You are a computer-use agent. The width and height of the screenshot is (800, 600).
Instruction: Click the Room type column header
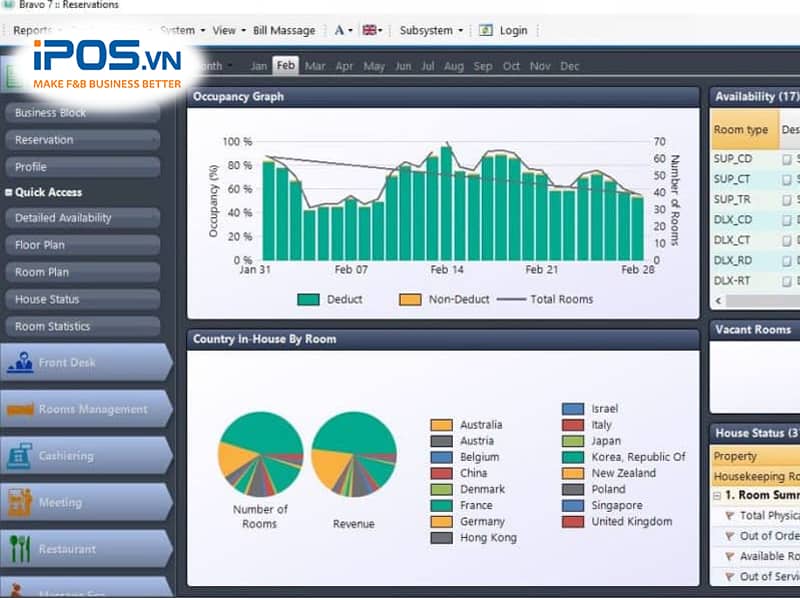[741, 130]
